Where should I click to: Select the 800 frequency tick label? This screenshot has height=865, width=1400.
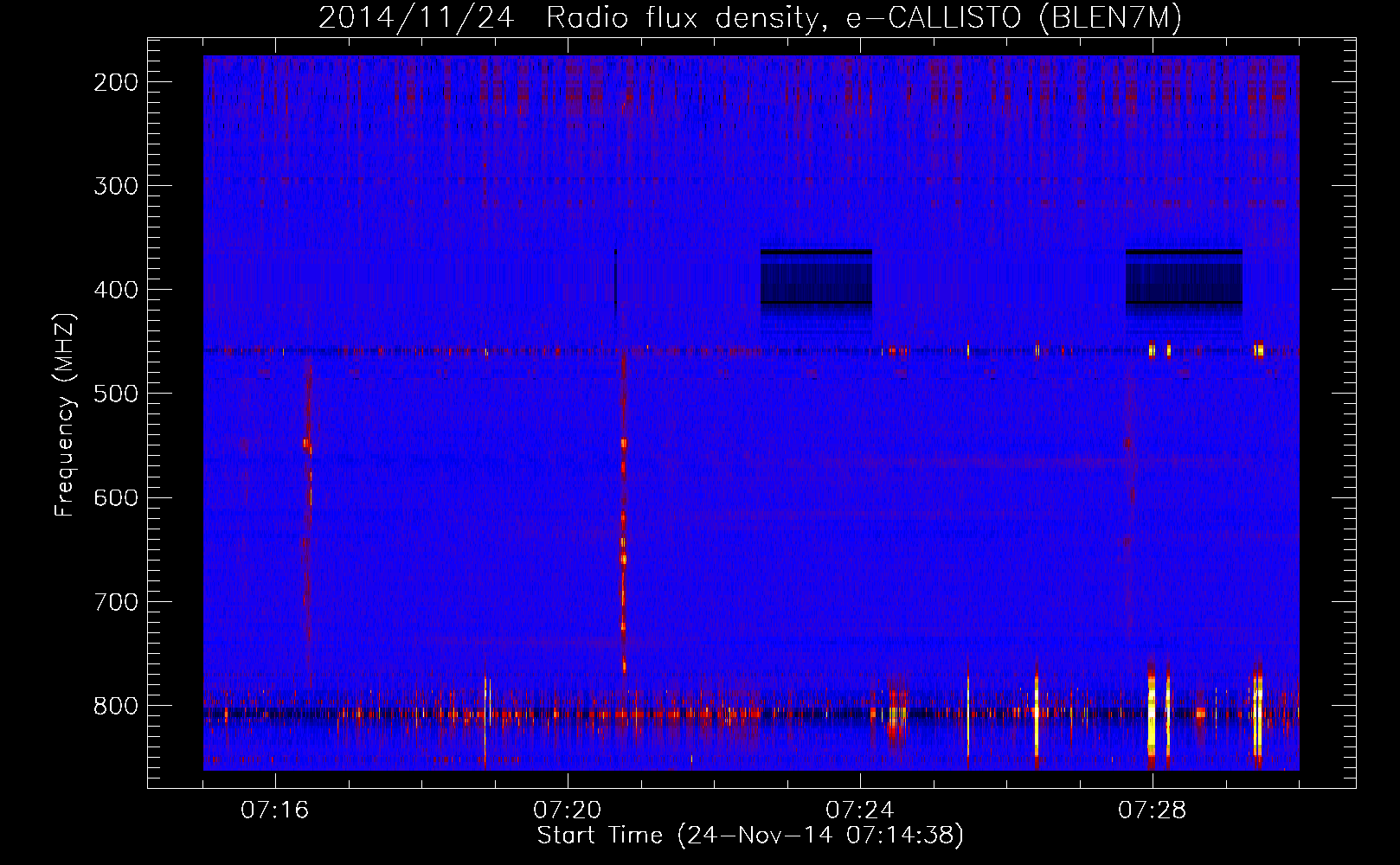[x=115, y=705]
